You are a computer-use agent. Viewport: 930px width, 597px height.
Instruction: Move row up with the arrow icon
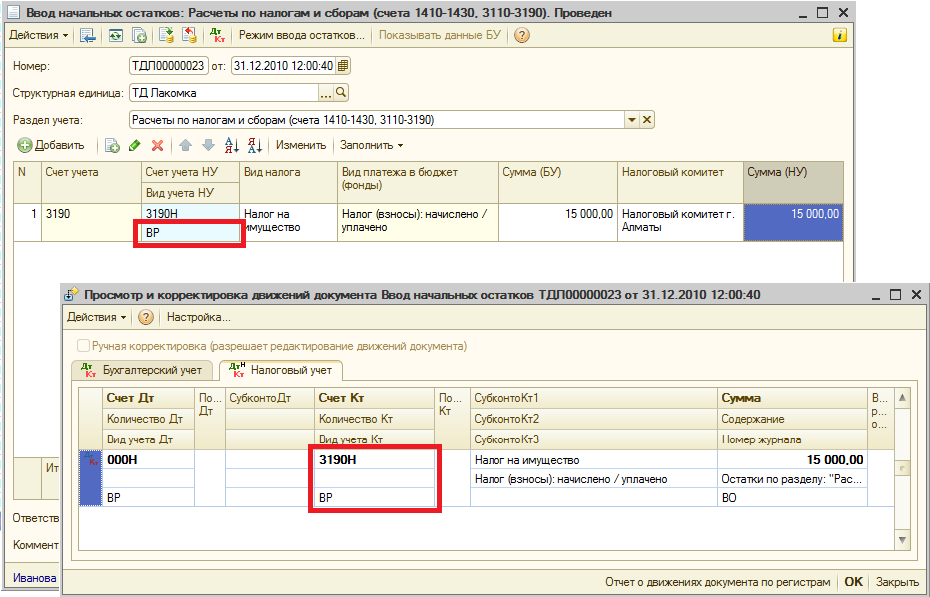point(185,145)
